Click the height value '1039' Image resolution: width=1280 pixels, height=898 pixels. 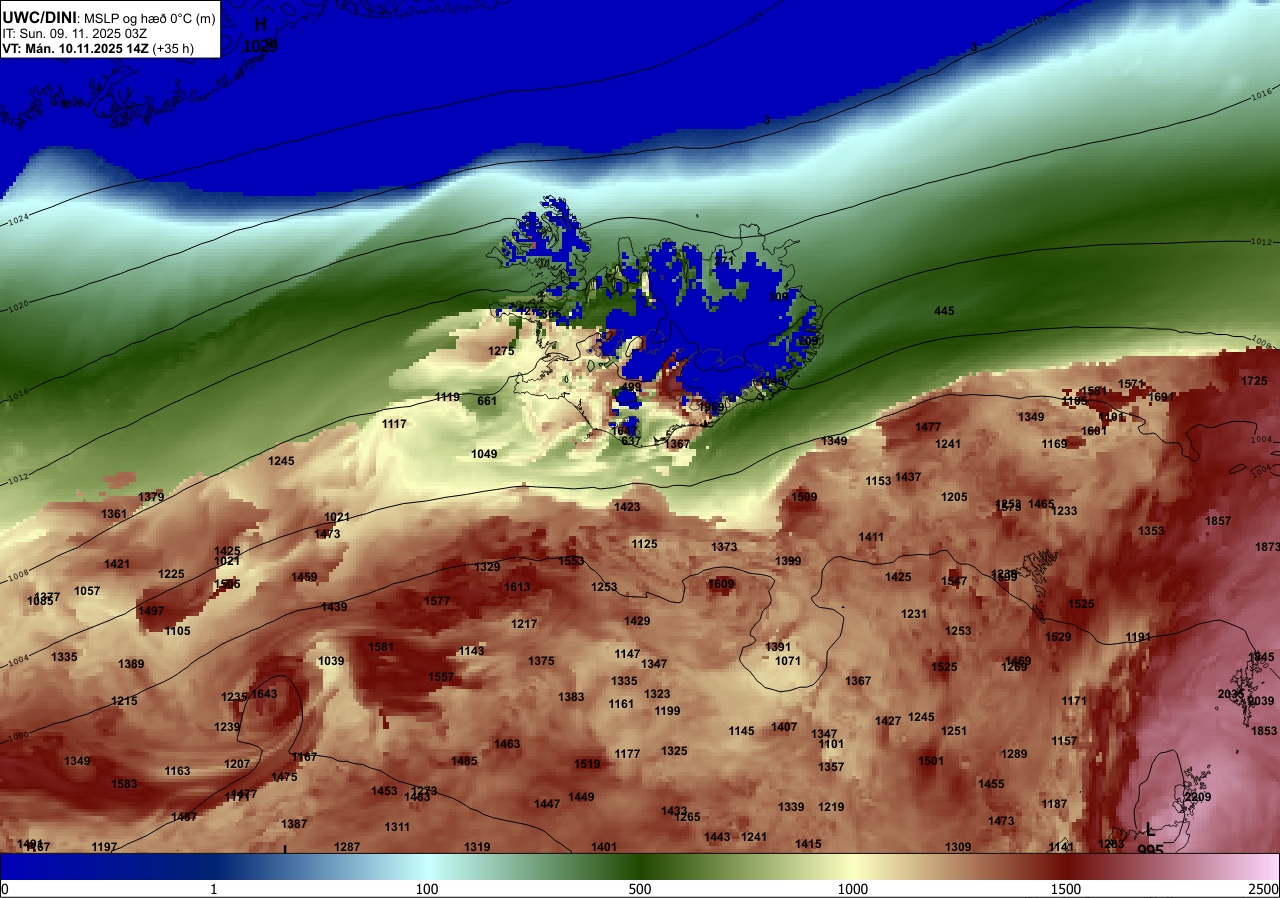[x=331, y=661]
